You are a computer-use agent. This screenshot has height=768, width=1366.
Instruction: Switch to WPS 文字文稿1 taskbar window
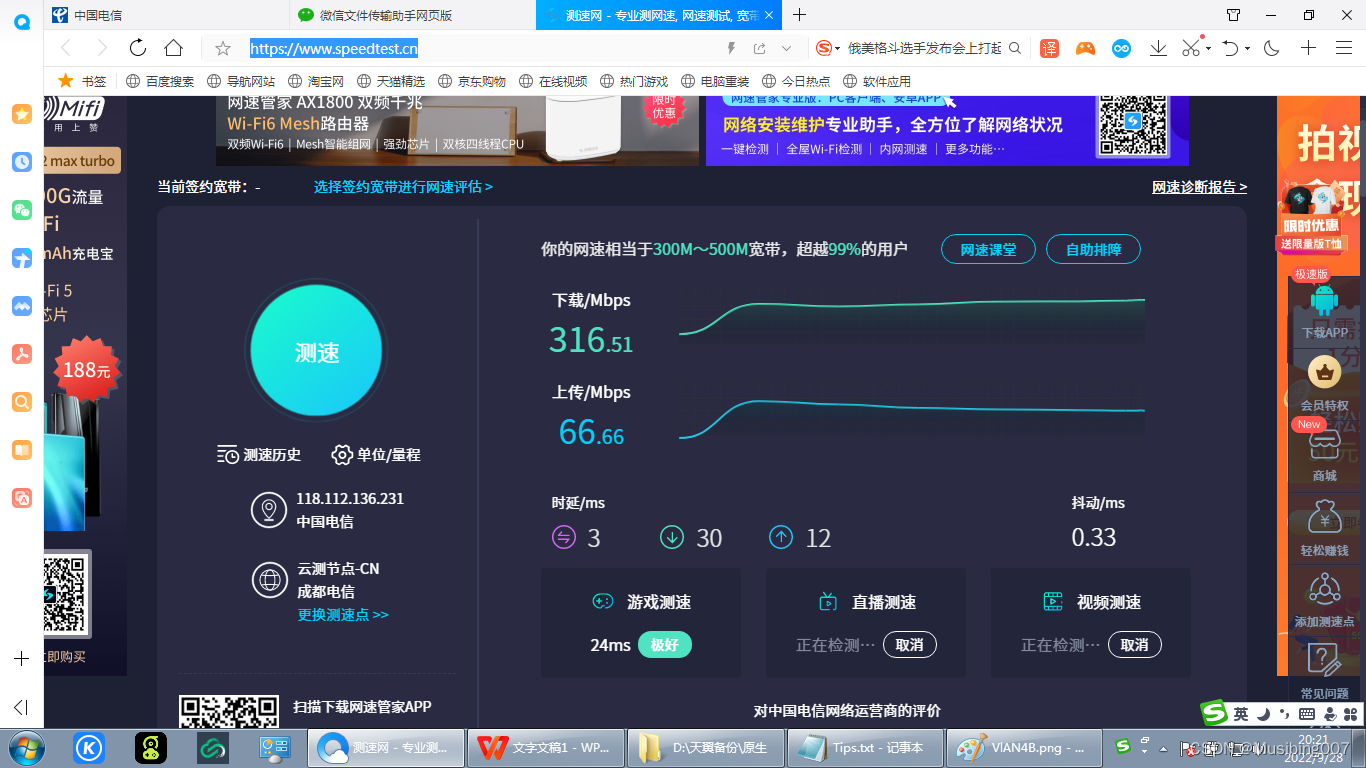tap(545, 748)
